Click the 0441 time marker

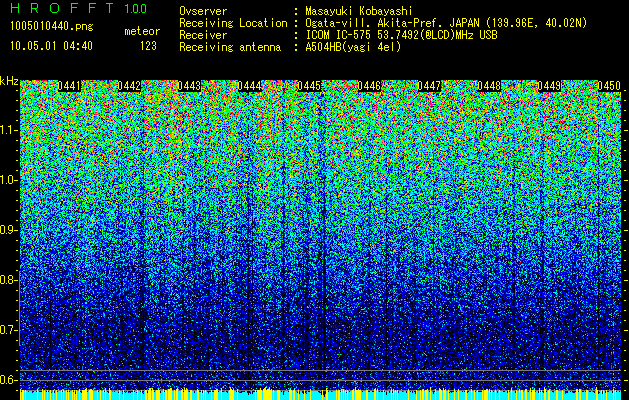69,86
